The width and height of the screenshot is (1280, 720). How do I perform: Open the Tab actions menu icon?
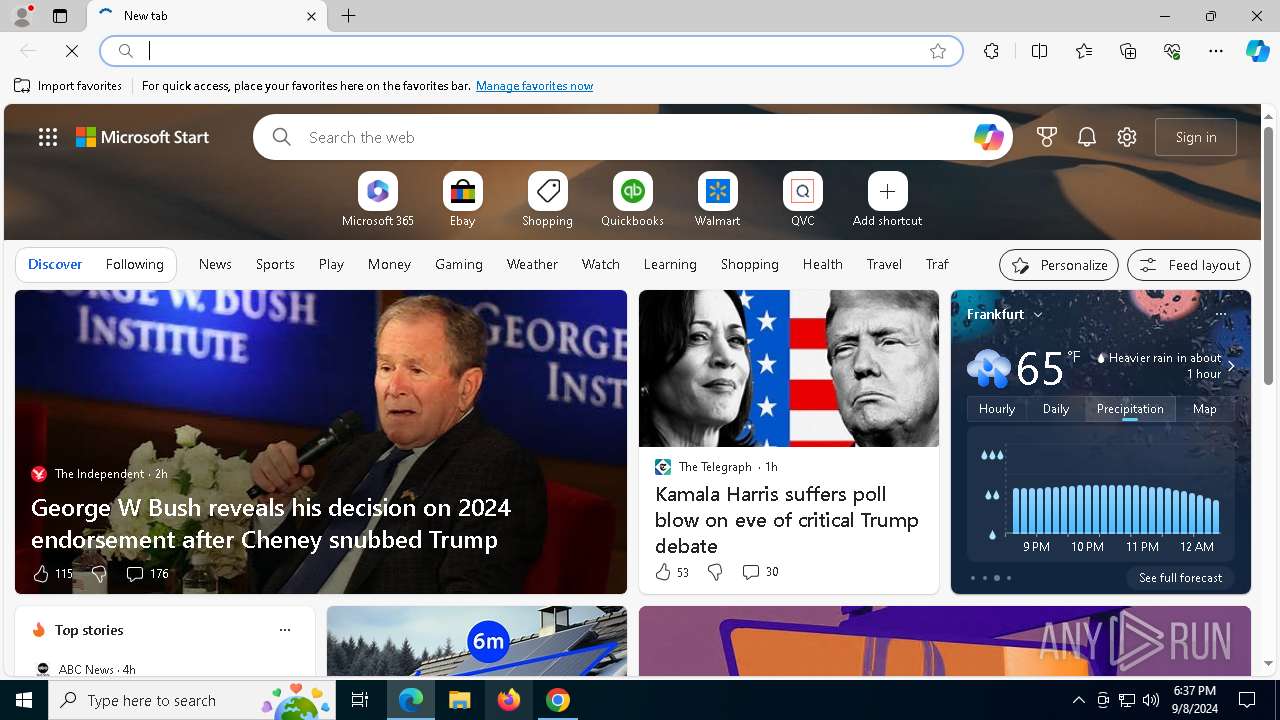pos(60,16)
